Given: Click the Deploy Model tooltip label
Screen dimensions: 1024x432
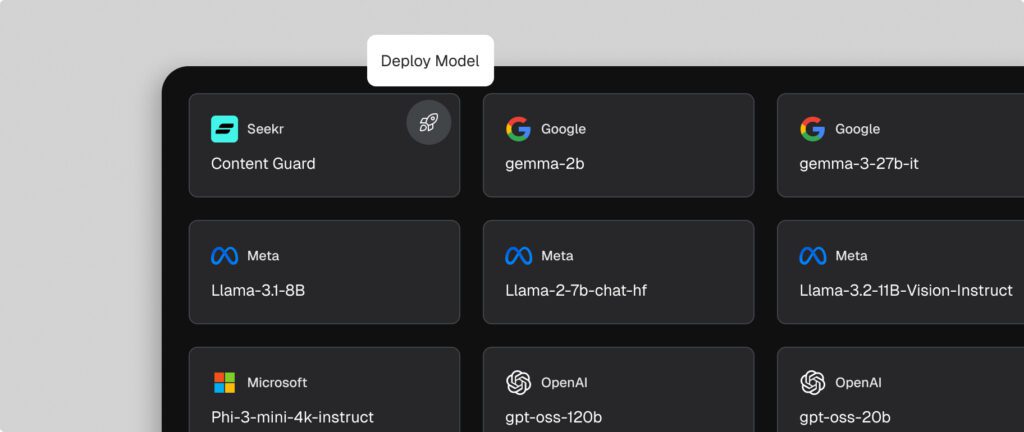Looking at the screenshot, I should 430,61.
